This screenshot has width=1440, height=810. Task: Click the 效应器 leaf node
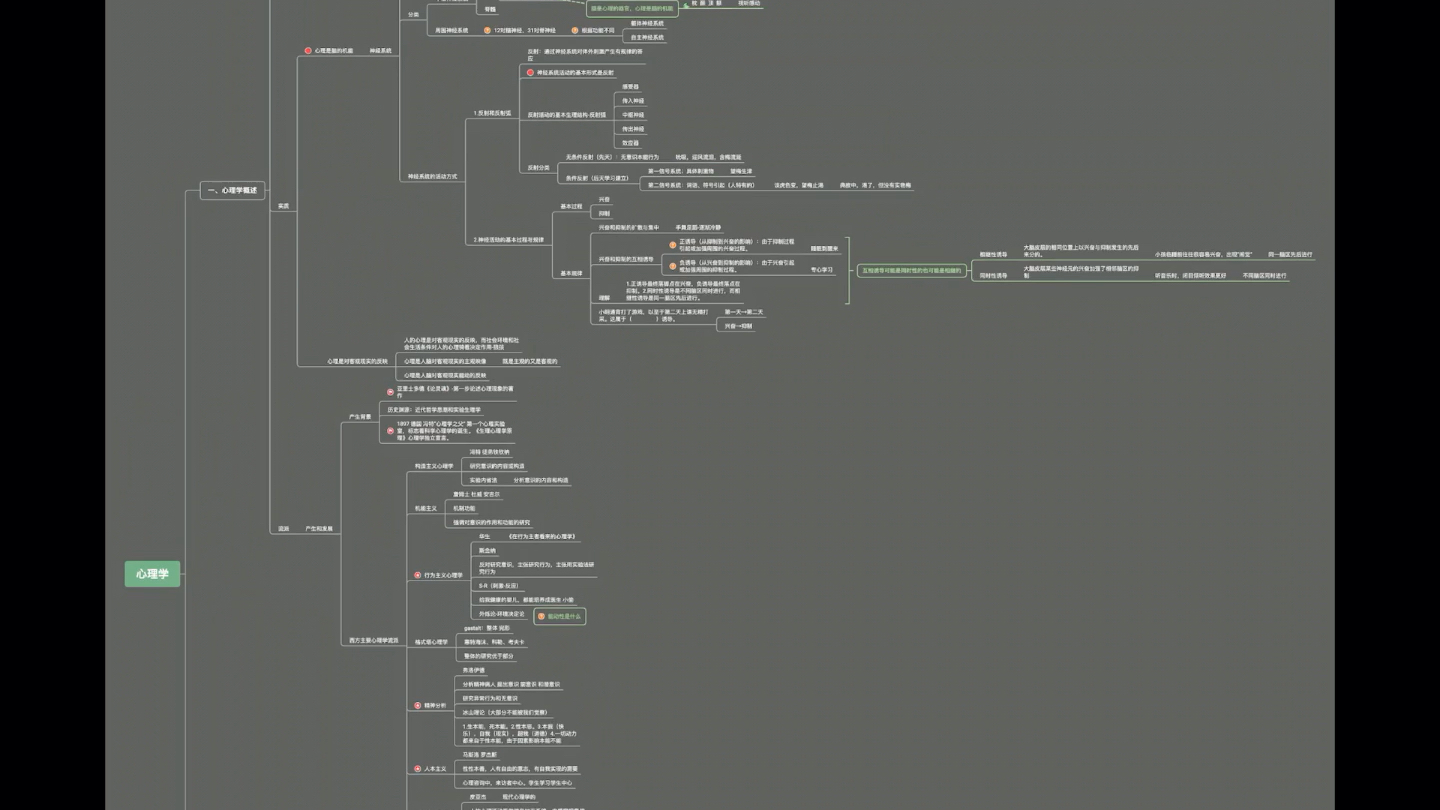point(631,143)
